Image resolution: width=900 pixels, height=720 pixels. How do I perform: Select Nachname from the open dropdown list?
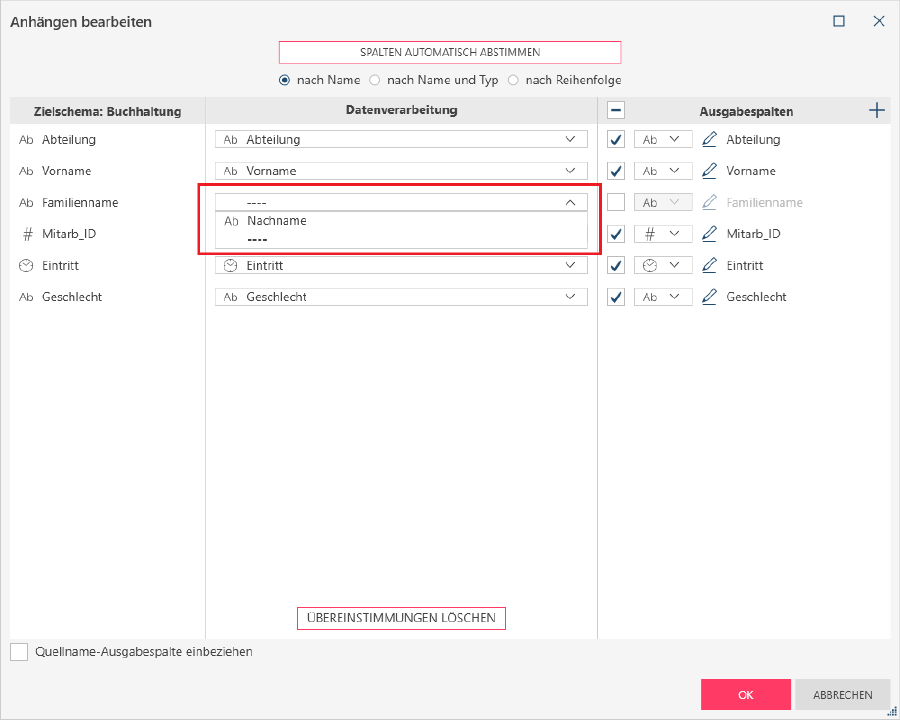[x=277, y=221]
